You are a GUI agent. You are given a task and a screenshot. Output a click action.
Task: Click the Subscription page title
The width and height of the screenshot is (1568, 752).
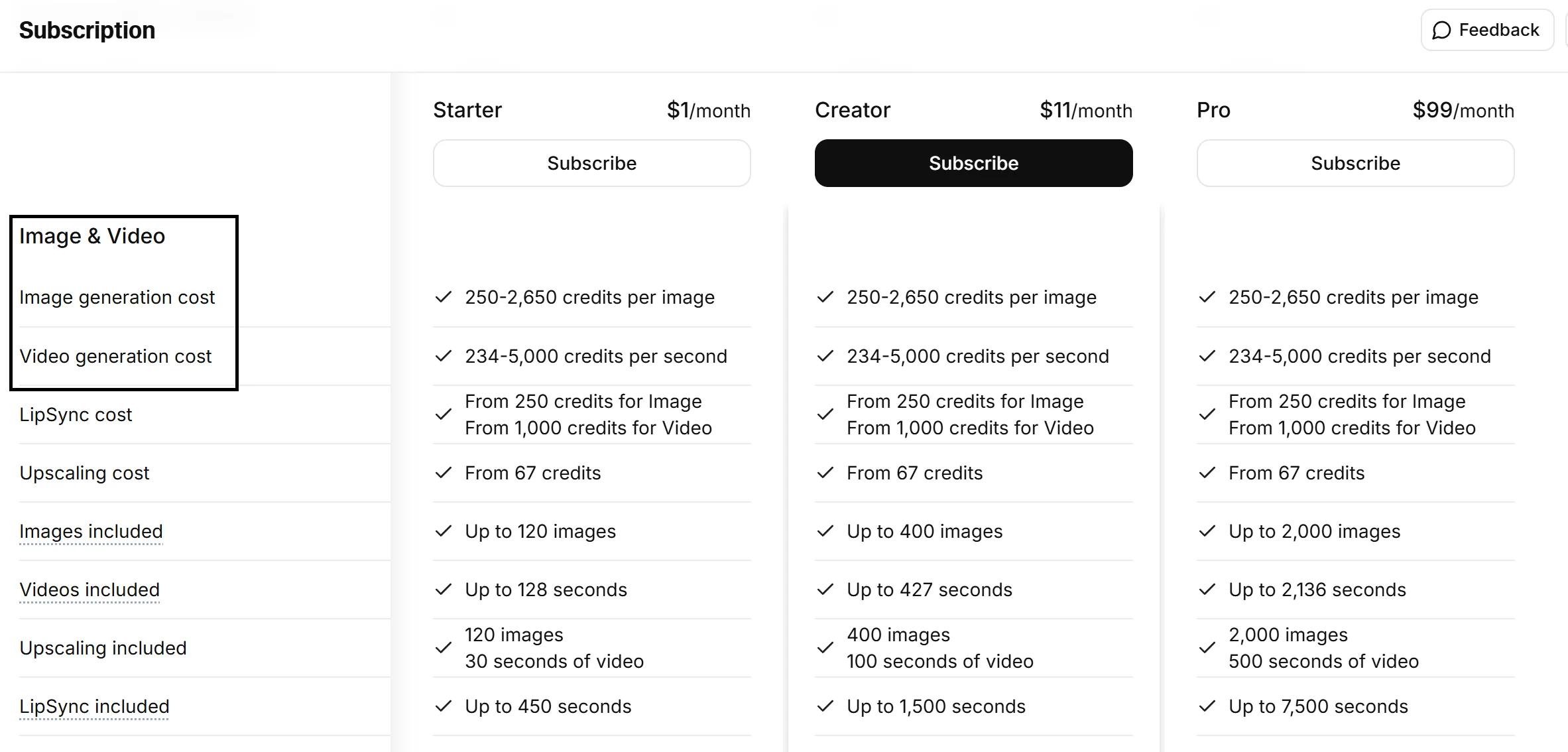tap(87, 31)
